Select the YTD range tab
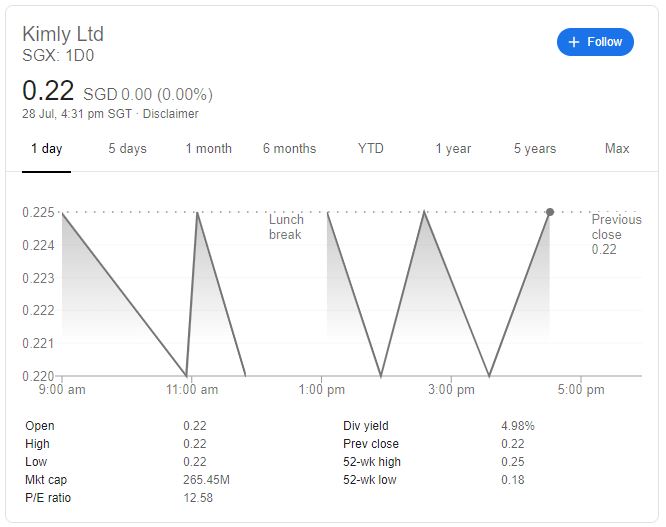This screenshot has height=527, width=666. coord(371,149)
